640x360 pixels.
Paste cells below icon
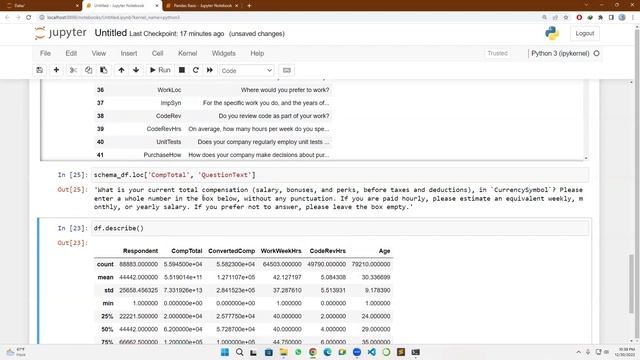(104, 70)
